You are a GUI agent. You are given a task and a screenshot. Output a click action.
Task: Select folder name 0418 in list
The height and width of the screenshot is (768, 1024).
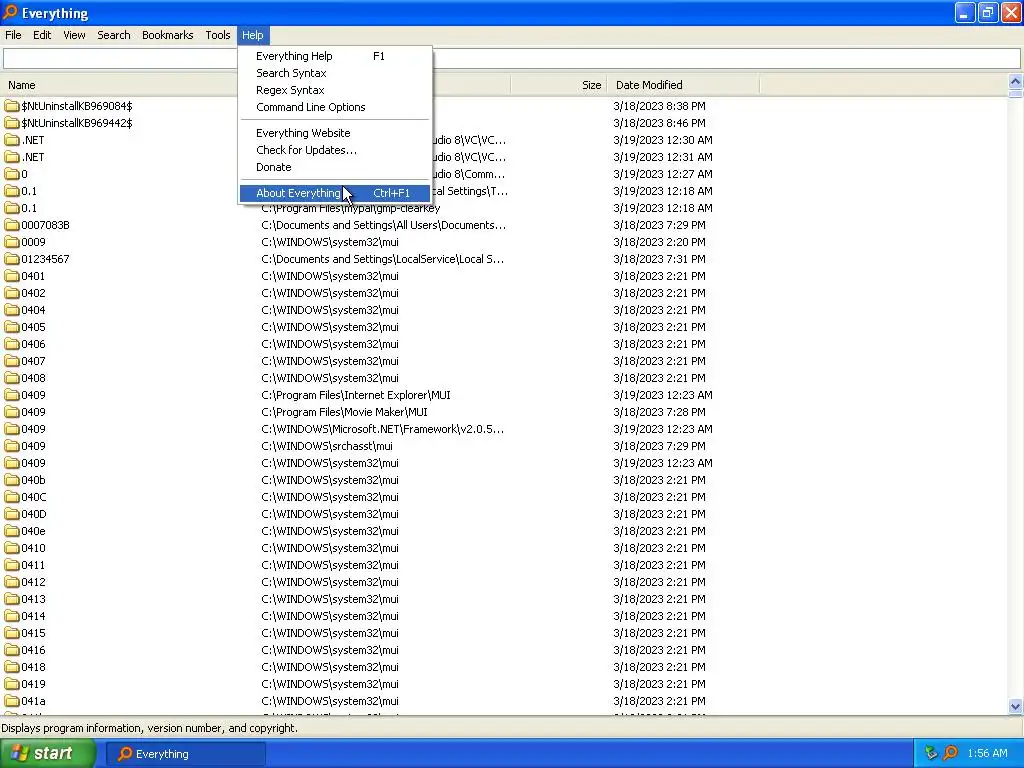[x=33, y=667]
